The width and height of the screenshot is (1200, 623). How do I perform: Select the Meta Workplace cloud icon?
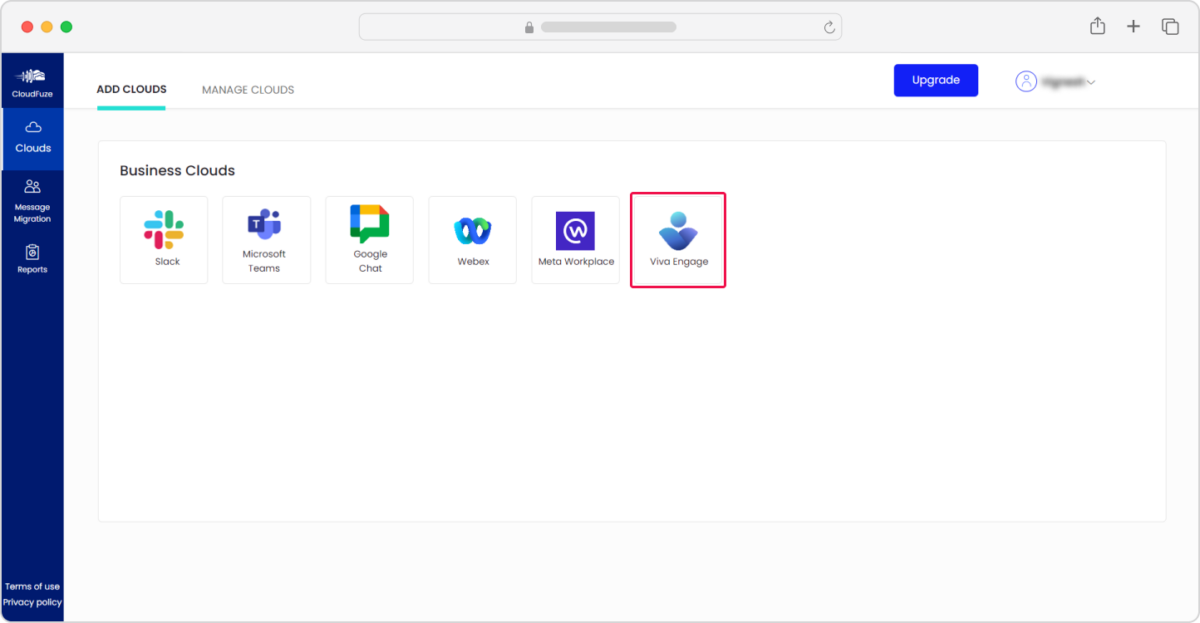(x=575, y=239)
